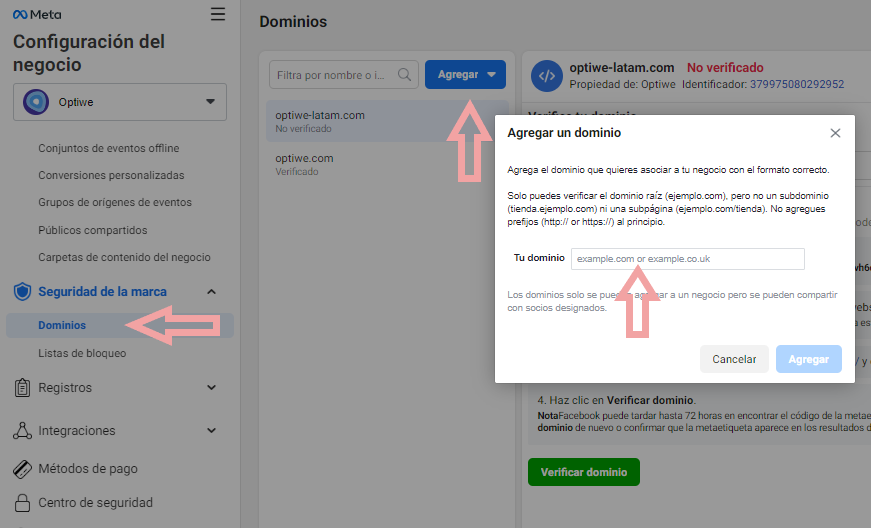Screen dimensions: 871x528
Task: Click the Centro de seguridad lock icon
Action: click(22, 503)
